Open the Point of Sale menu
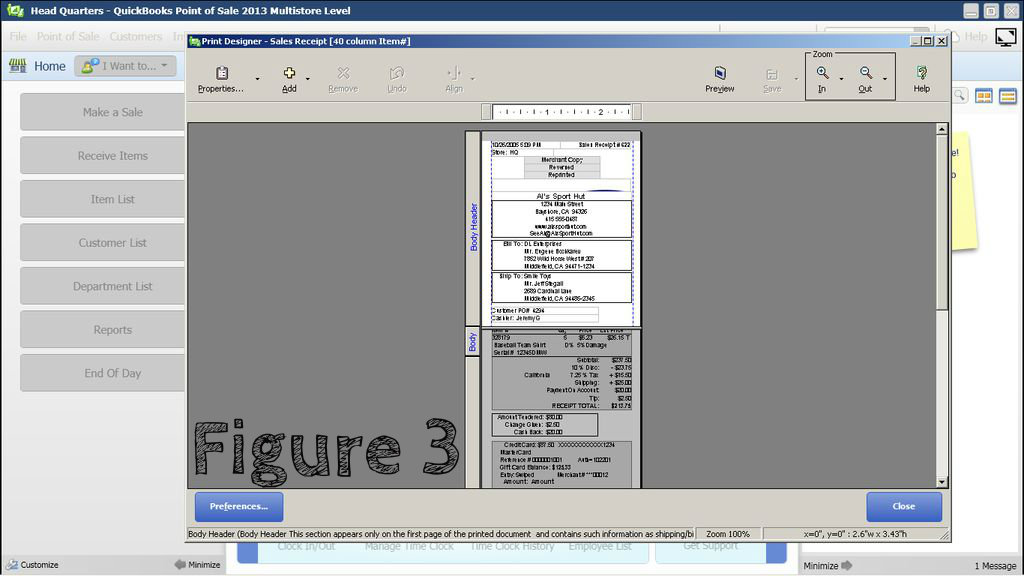 tap(68, 37)
